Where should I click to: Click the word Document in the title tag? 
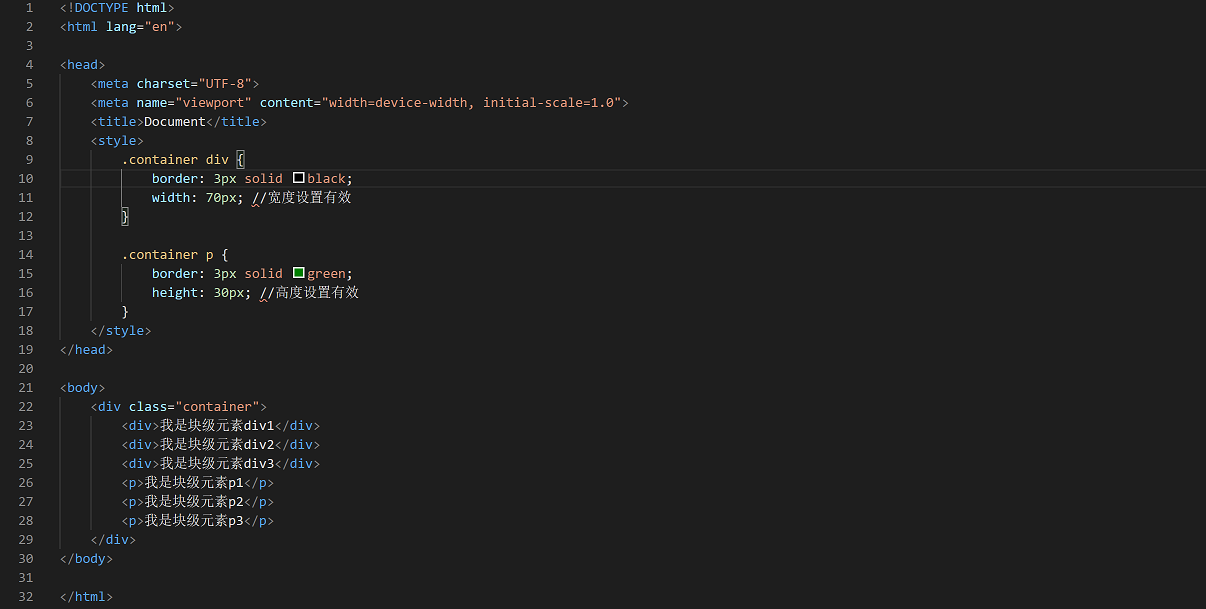175,121
